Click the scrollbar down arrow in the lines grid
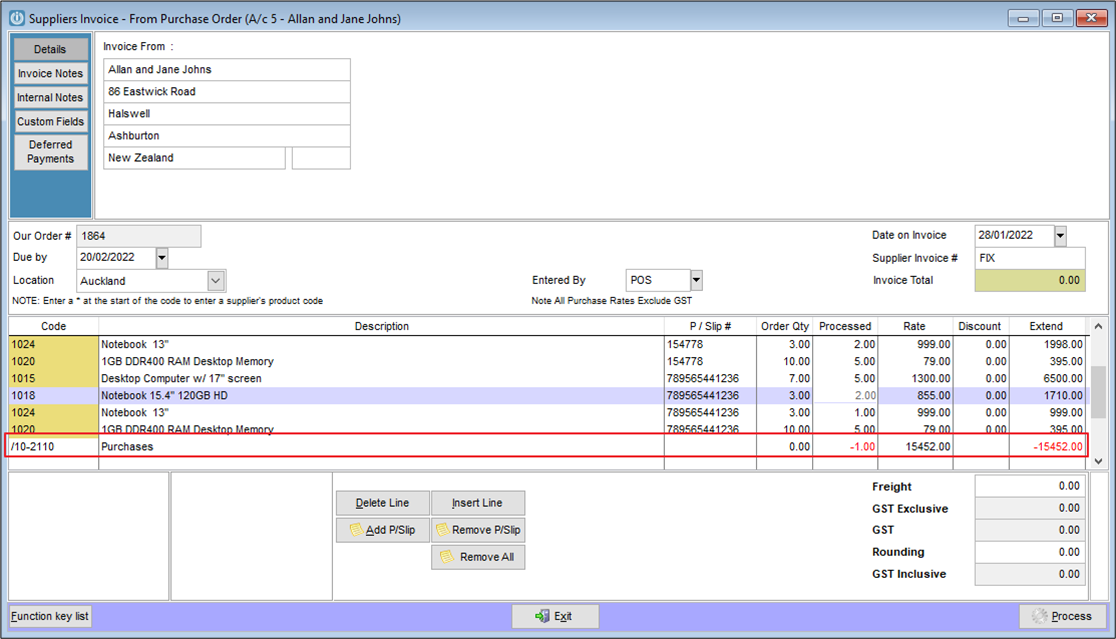 point(1098,461)
